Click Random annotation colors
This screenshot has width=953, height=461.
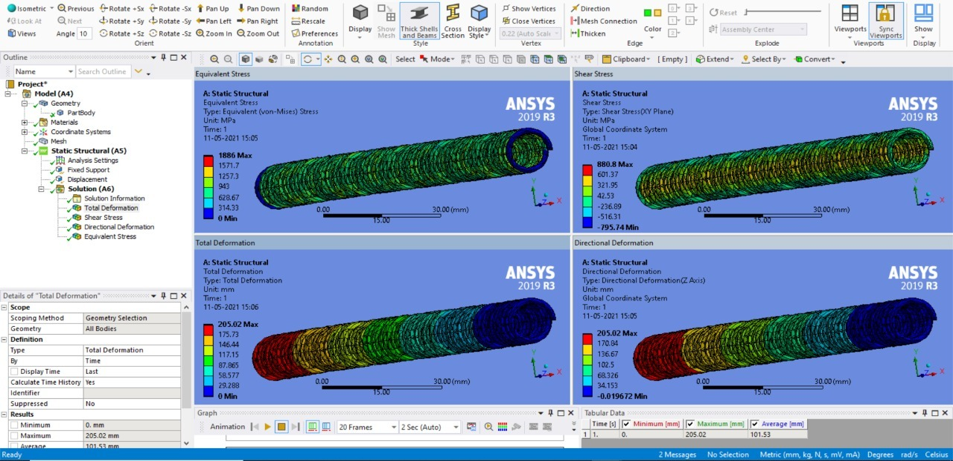310,9
